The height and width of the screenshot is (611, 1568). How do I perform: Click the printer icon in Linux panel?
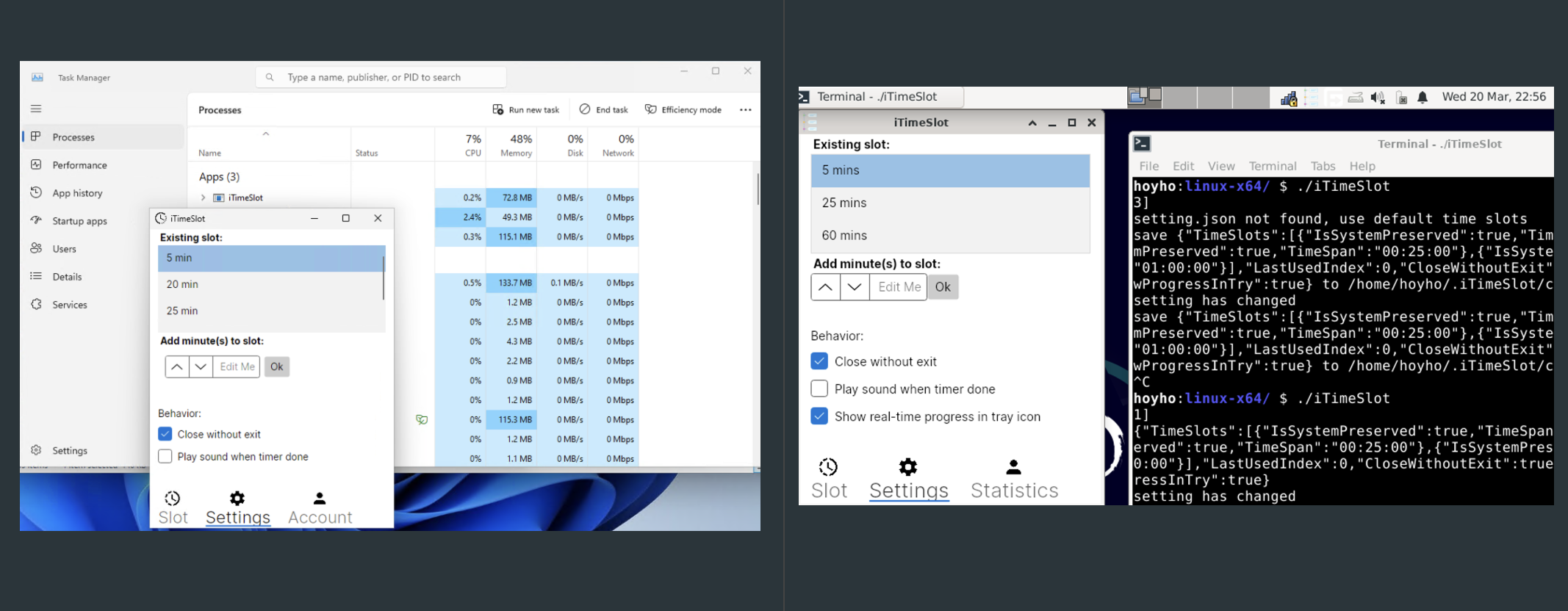tap(1356, 98)
